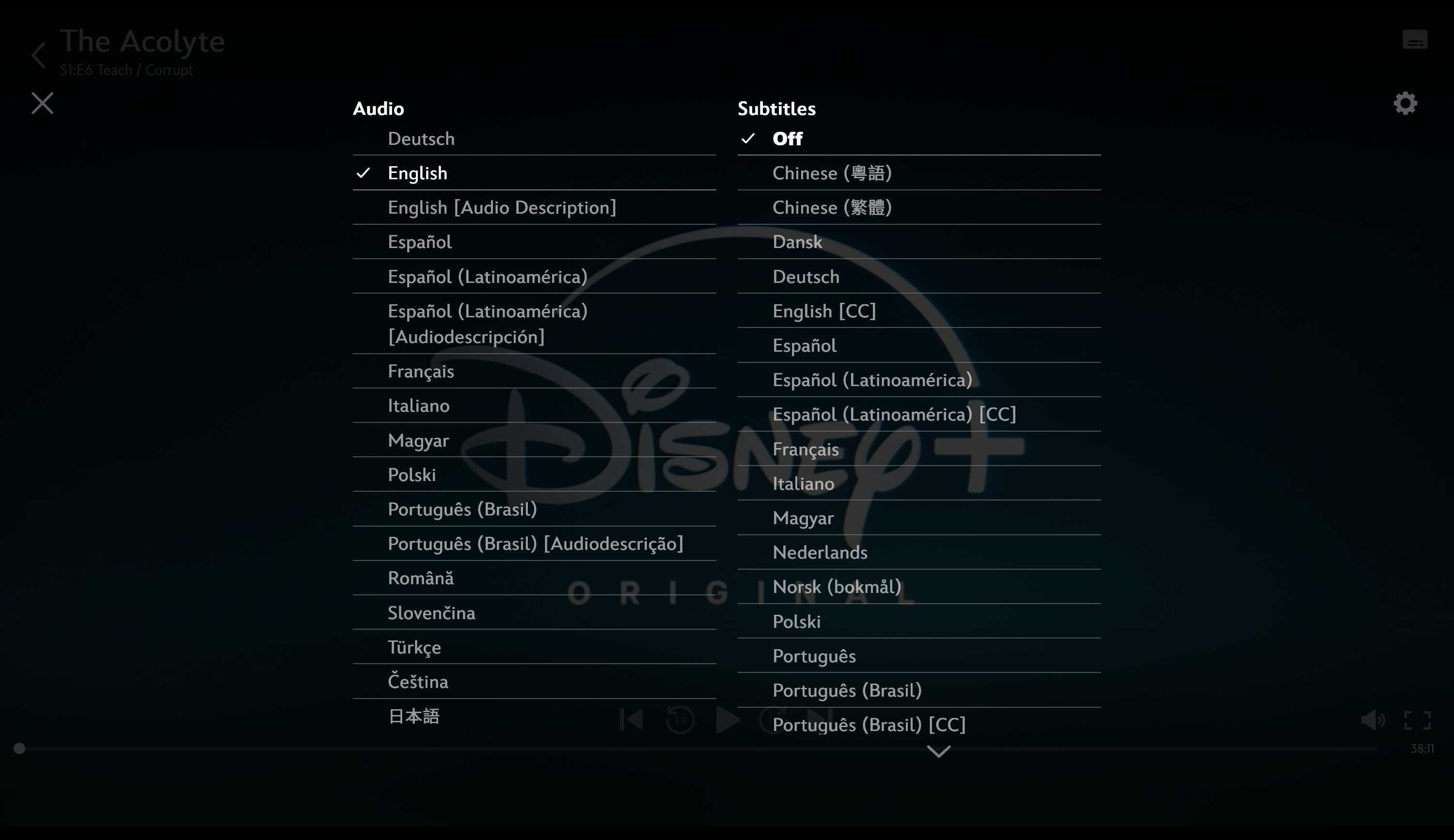Toggle subtitles Off option
Image resolution: width=1454 pixels, height=840 pixels.
point(786,138)
